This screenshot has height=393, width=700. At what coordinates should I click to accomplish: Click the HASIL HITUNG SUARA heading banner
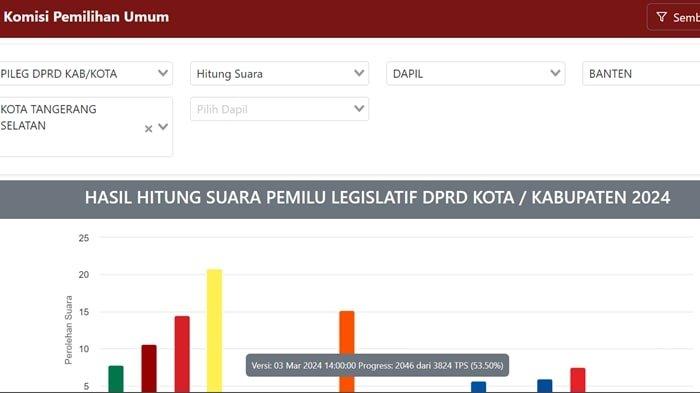click(x=350, y=199)
